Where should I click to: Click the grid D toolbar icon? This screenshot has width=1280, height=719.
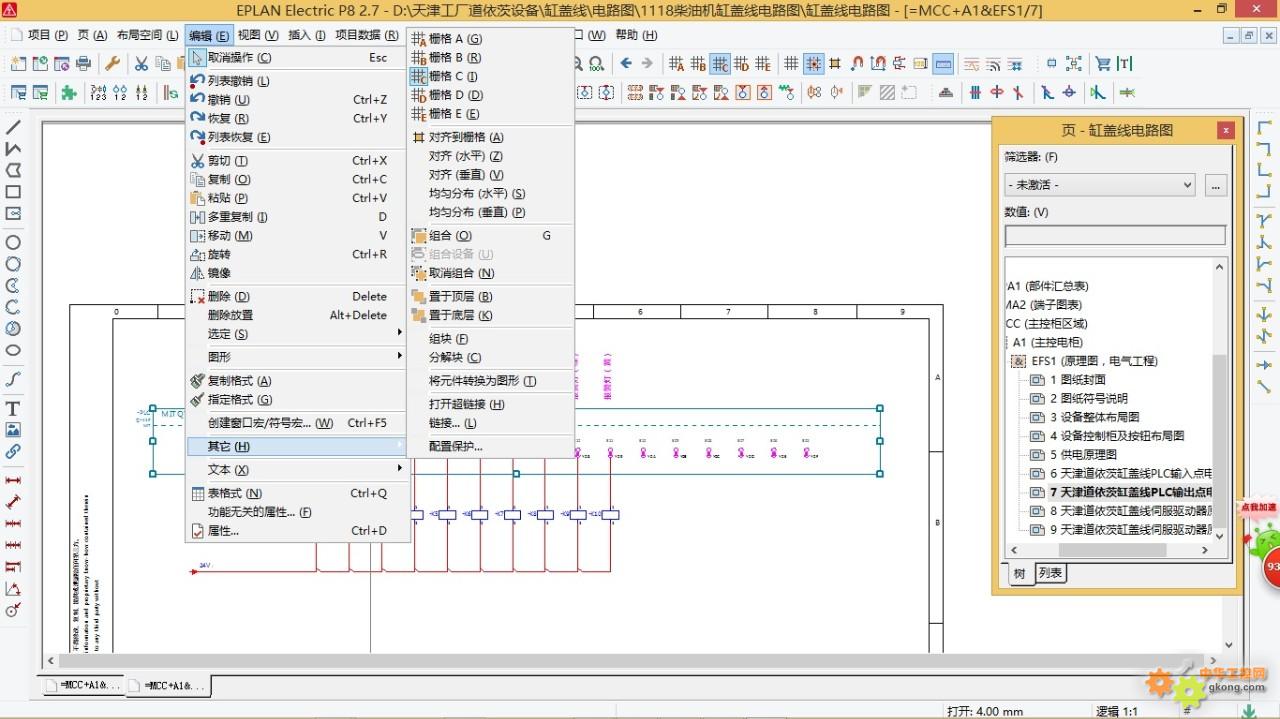741,64
